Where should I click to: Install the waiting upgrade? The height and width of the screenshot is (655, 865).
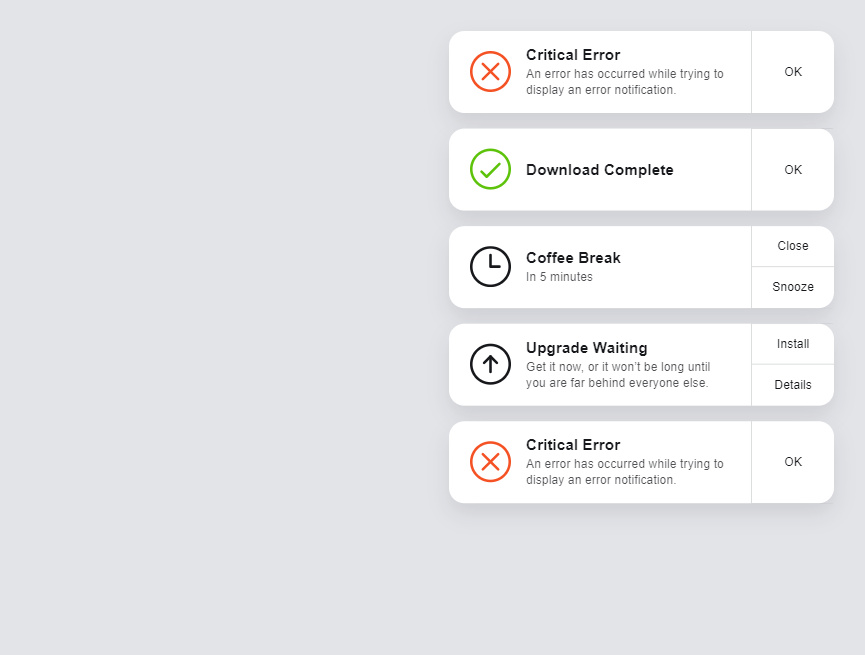(793, 344)
